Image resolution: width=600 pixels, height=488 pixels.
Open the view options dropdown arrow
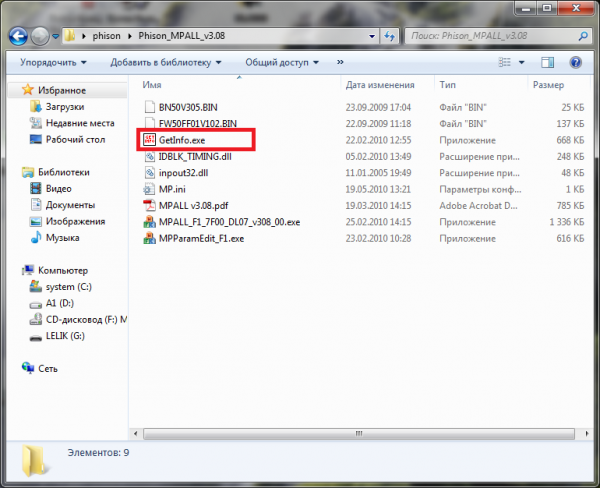click(x=521, y=62)
